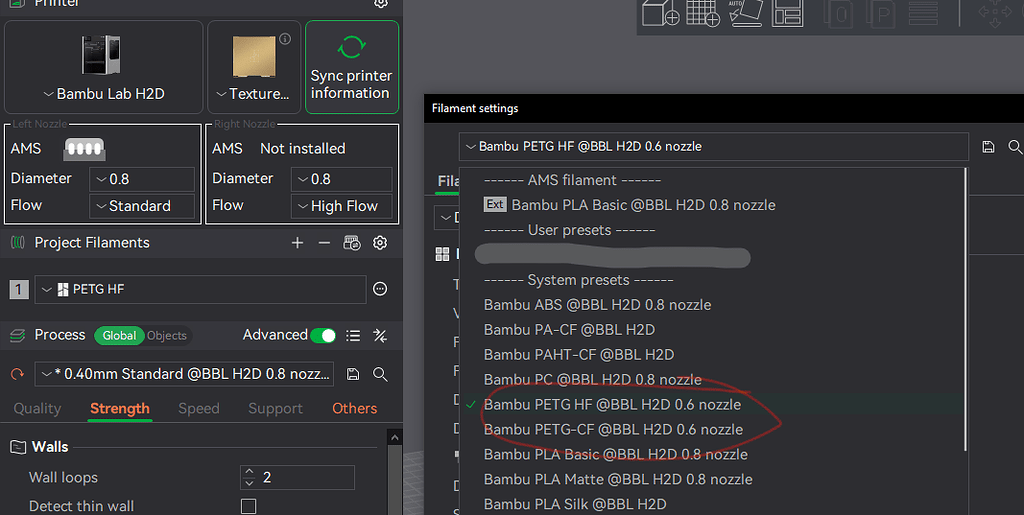The width and height of the screenshot is (1024, 515).
Task: Save the process preset via the disk icon
Action: tap(353, 374)
